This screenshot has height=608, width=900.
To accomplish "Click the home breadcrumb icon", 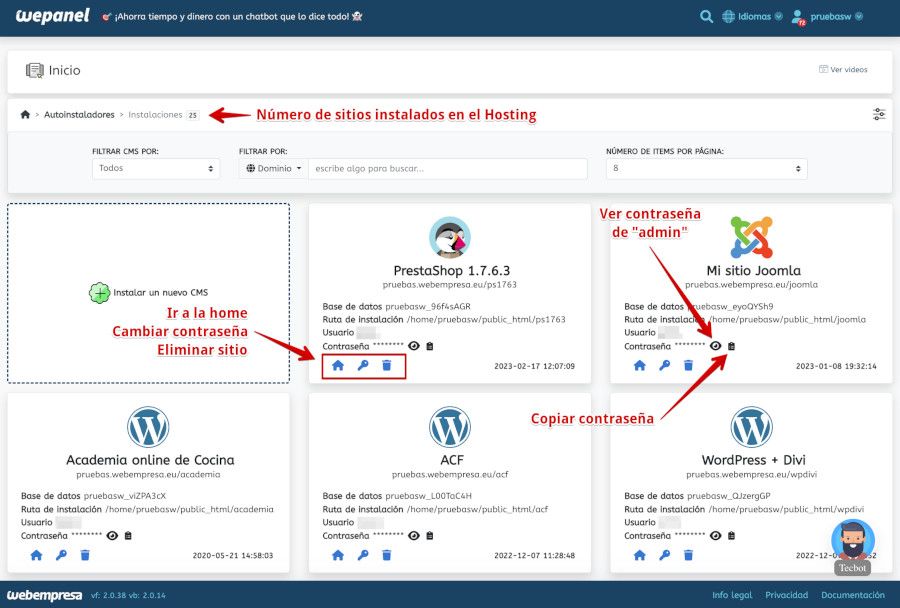I will (x=25, y=114).
